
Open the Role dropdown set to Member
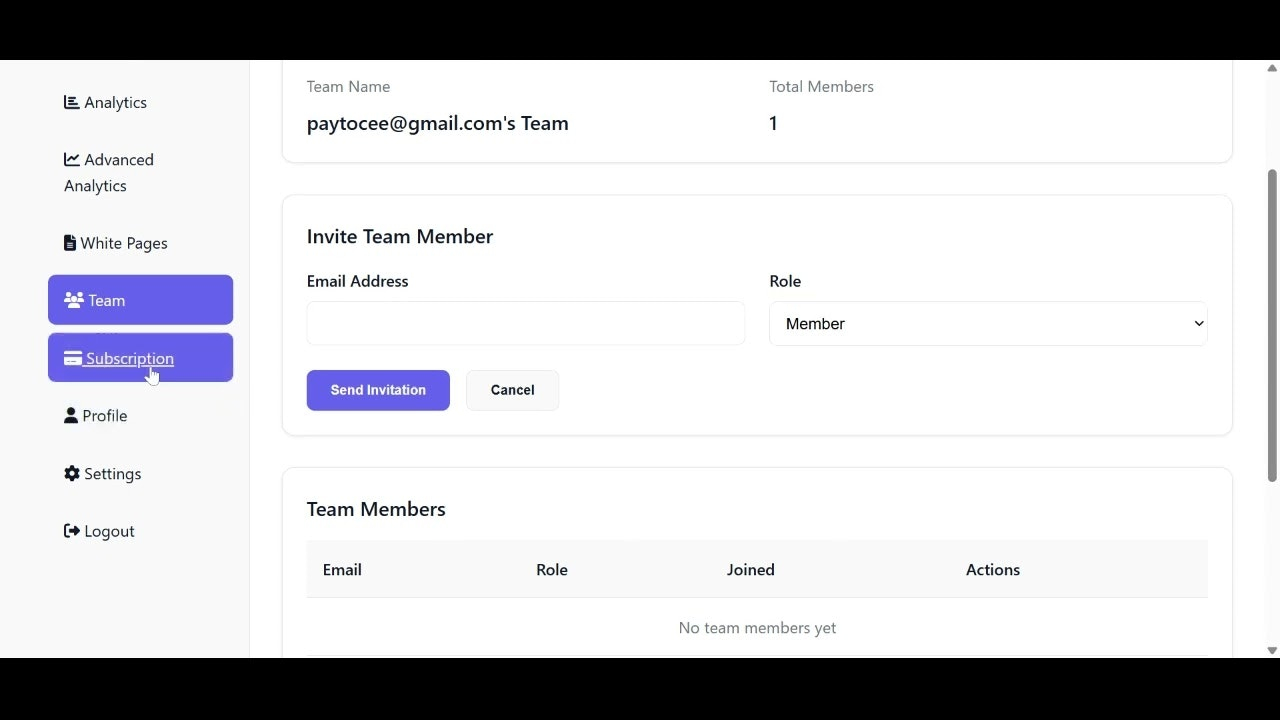(987, 324)
